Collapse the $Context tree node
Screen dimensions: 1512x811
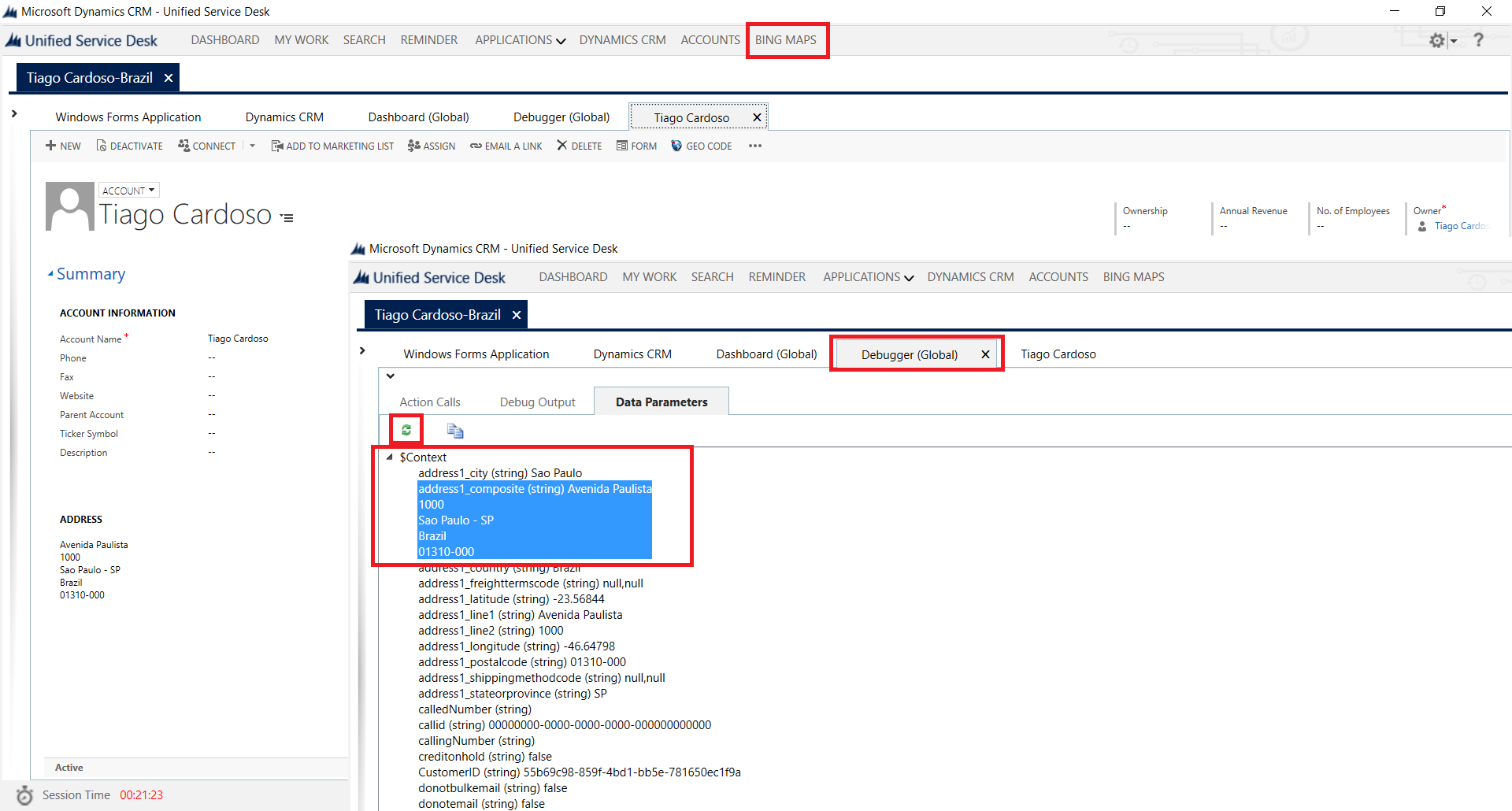point(390,457)
